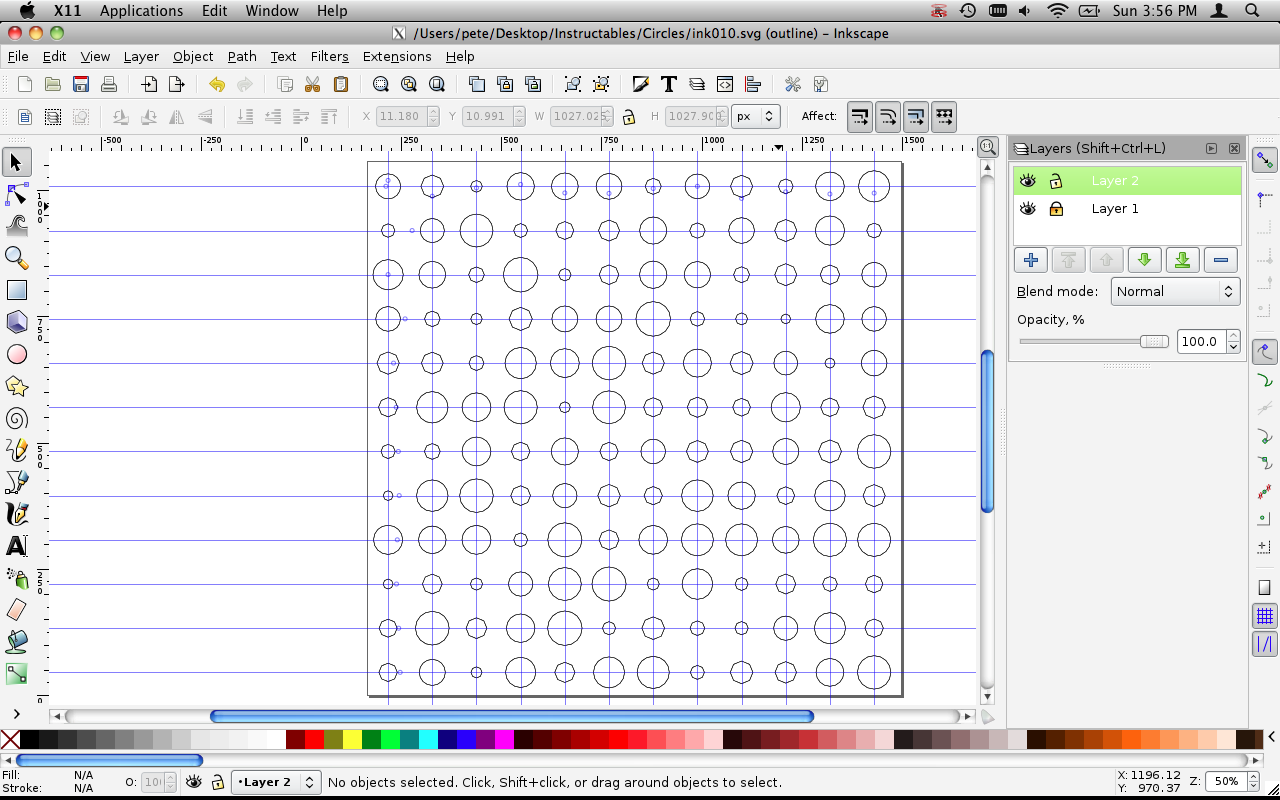This screenshot has height=800, width=1280.
Task: Select the Selector arrow tool
Action: click(16, 162)
